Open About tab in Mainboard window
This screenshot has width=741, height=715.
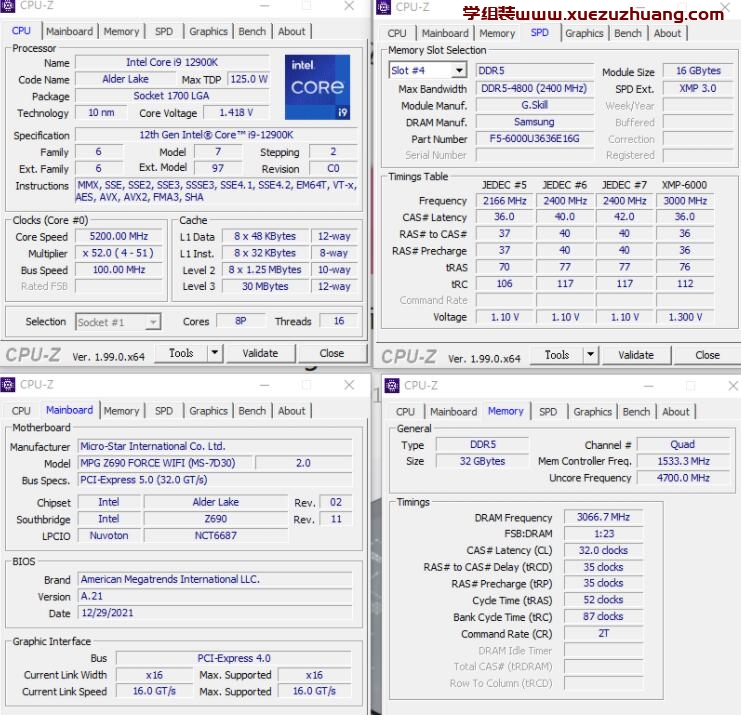[292, 411]
